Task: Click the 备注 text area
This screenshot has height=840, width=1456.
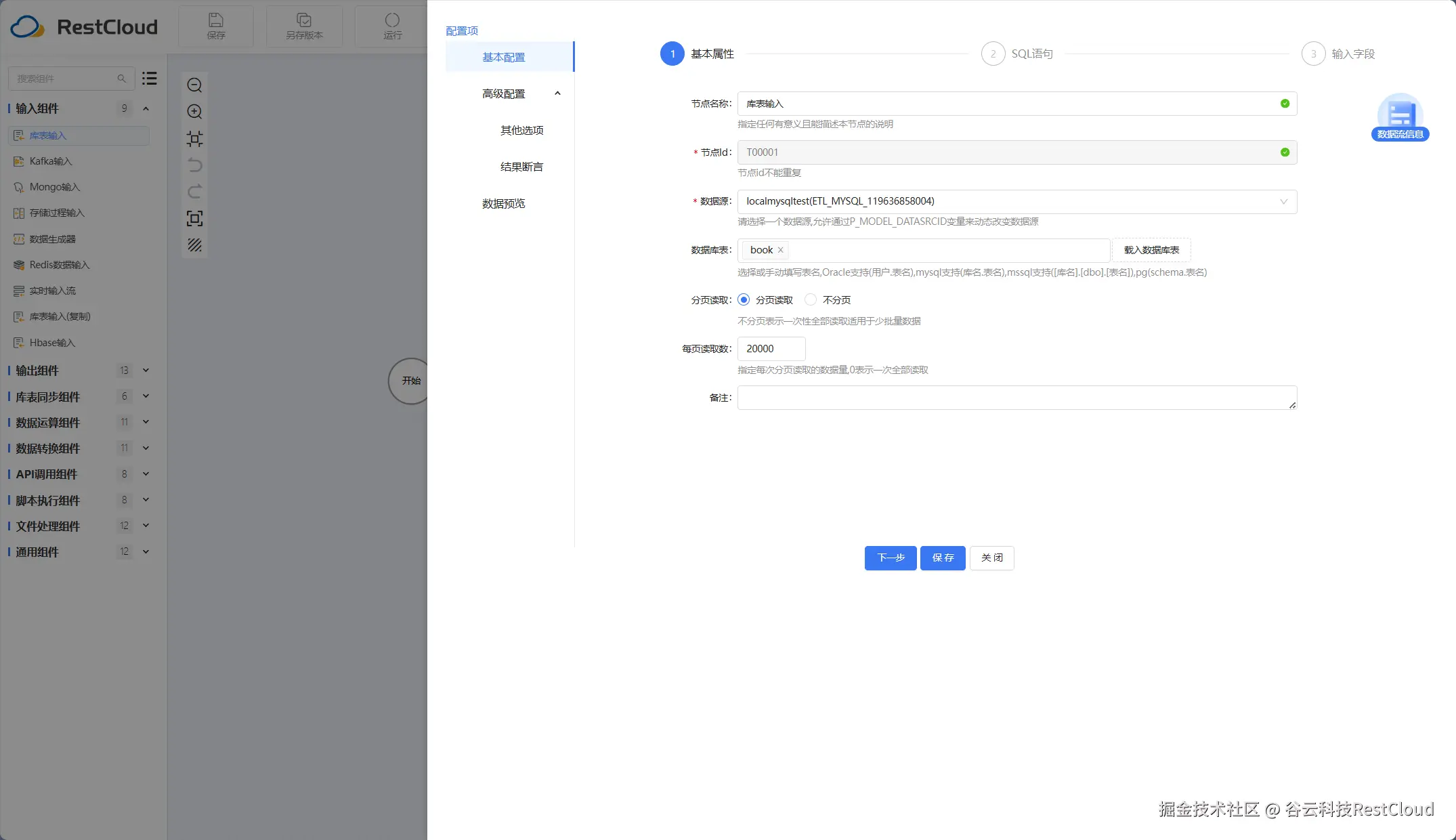Action: [1016, 398]
